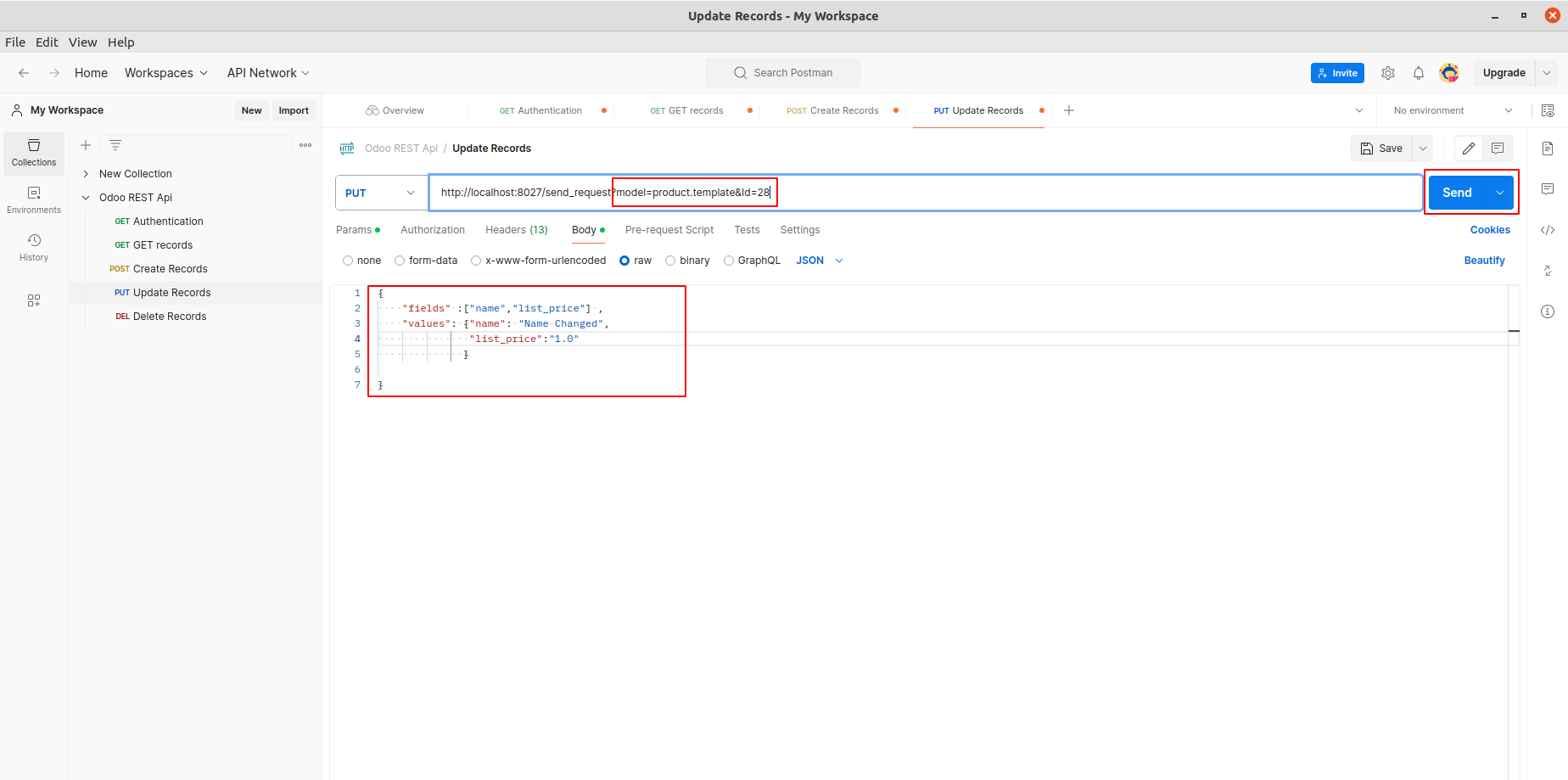This screenshot has width=1568, height=780.
Task: Click the Invite button
Action: point(1337,73)
